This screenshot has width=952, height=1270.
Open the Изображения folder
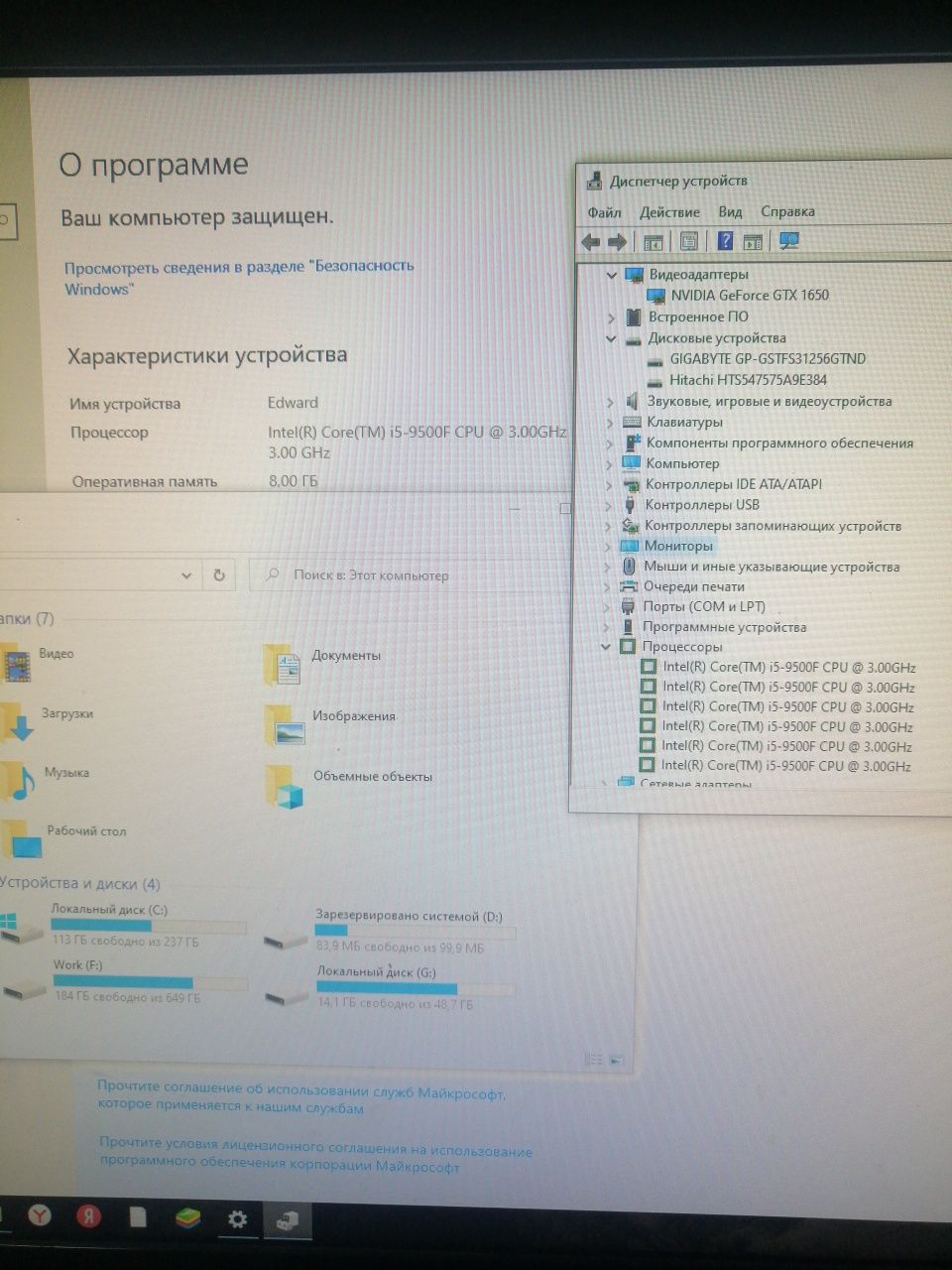click(330, 725)
